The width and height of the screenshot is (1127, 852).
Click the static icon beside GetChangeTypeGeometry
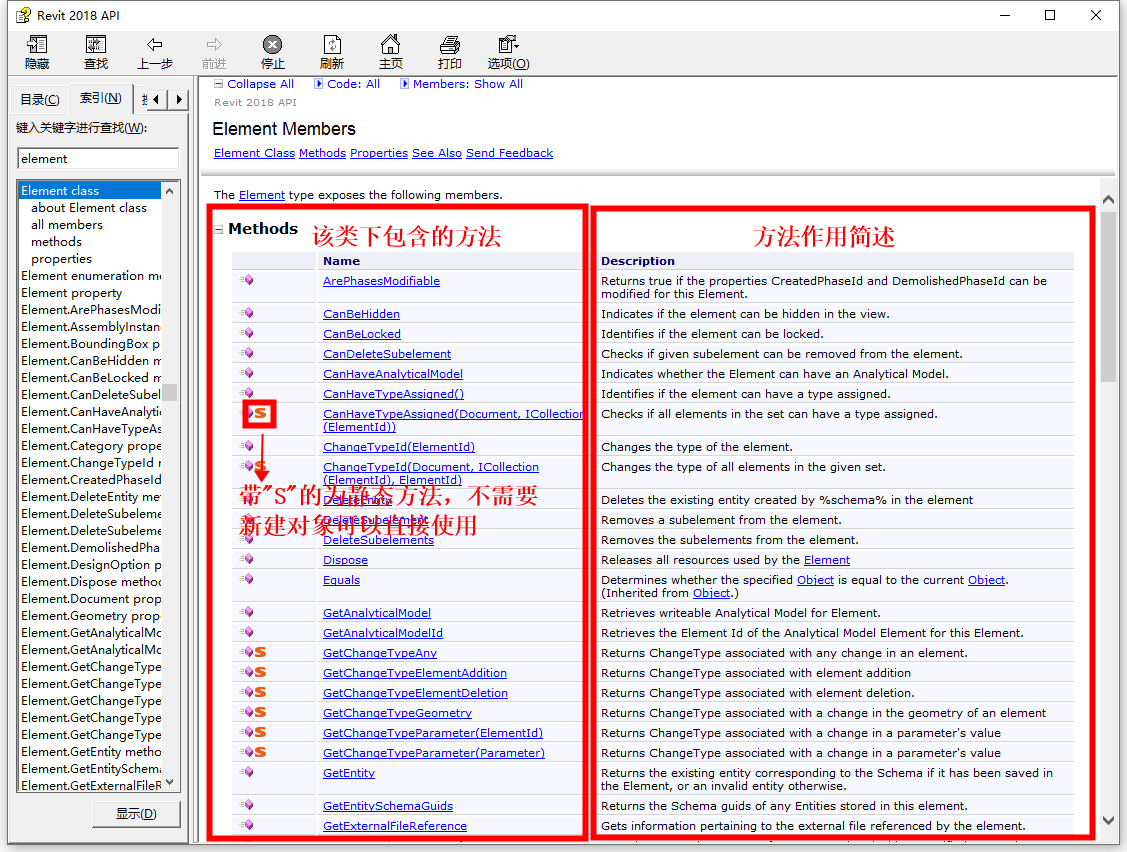click(x=253, y=713)
